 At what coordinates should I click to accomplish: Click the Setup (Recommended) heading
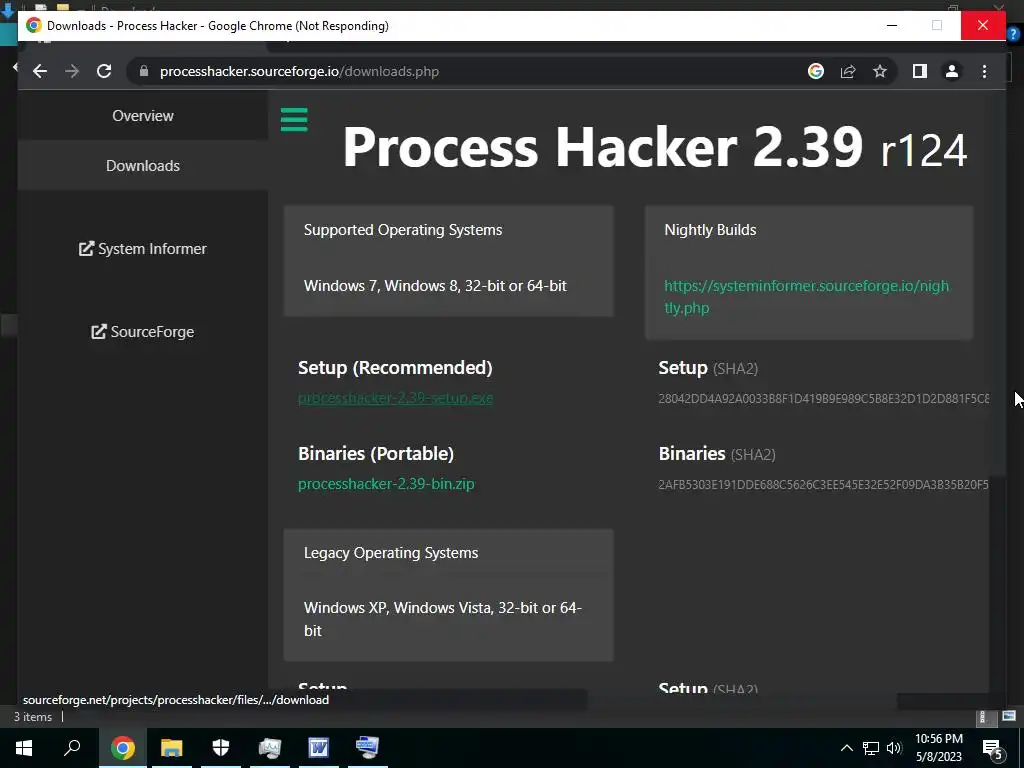tap(395, 368)
